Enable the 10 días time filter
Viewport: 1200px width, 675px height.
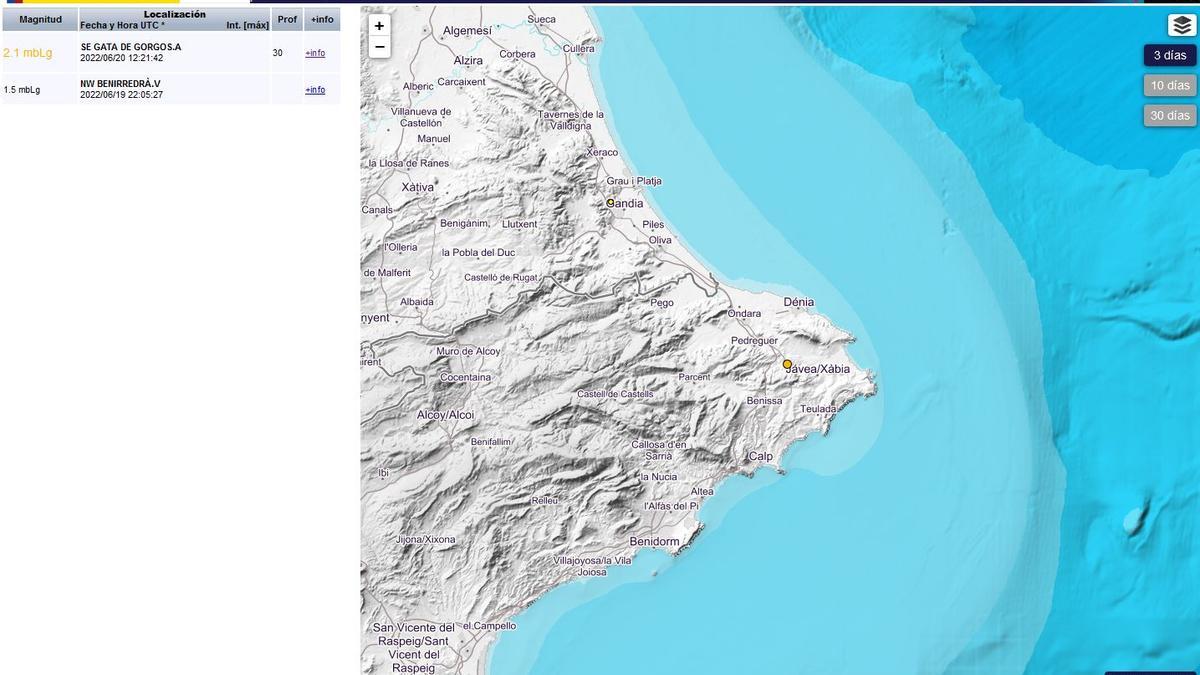click(1170, 85)
